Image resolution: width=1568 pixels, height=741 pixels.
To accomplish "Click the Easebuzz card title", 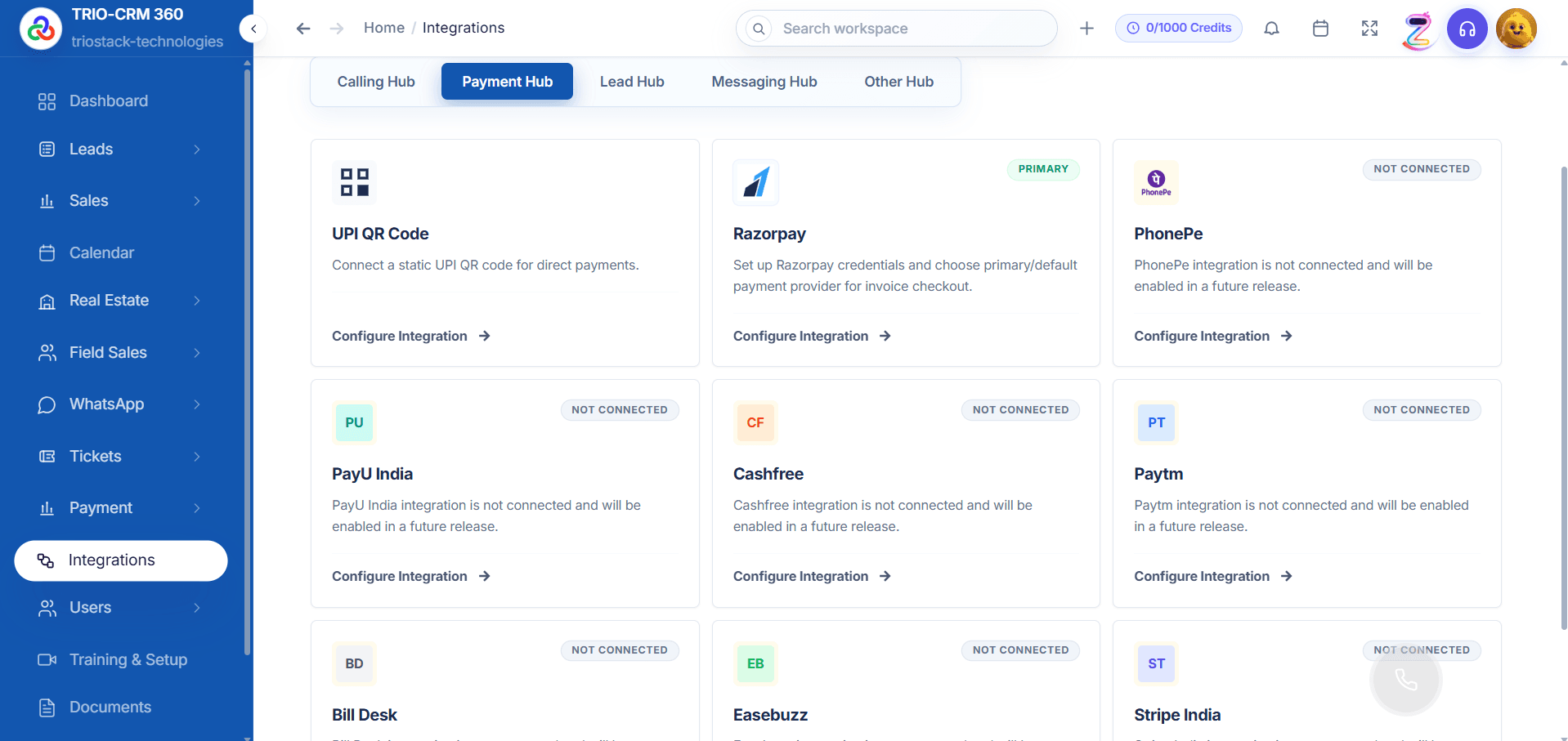I will (x=770, y=715).
